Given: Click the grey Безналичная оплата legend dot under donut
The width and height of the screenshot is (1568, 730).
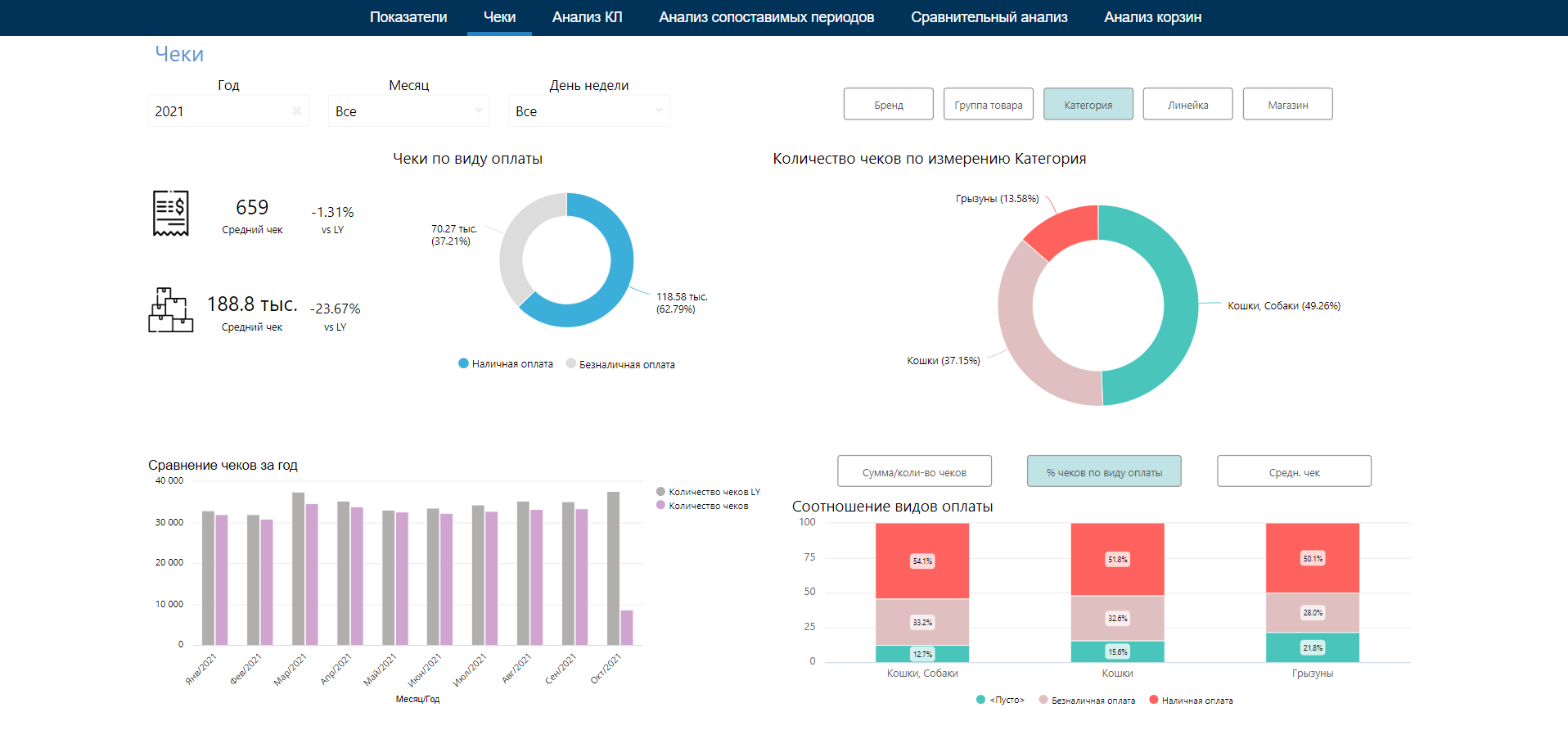Looking at the screenshot, I should pyautogui.click(x=571, y=363).
